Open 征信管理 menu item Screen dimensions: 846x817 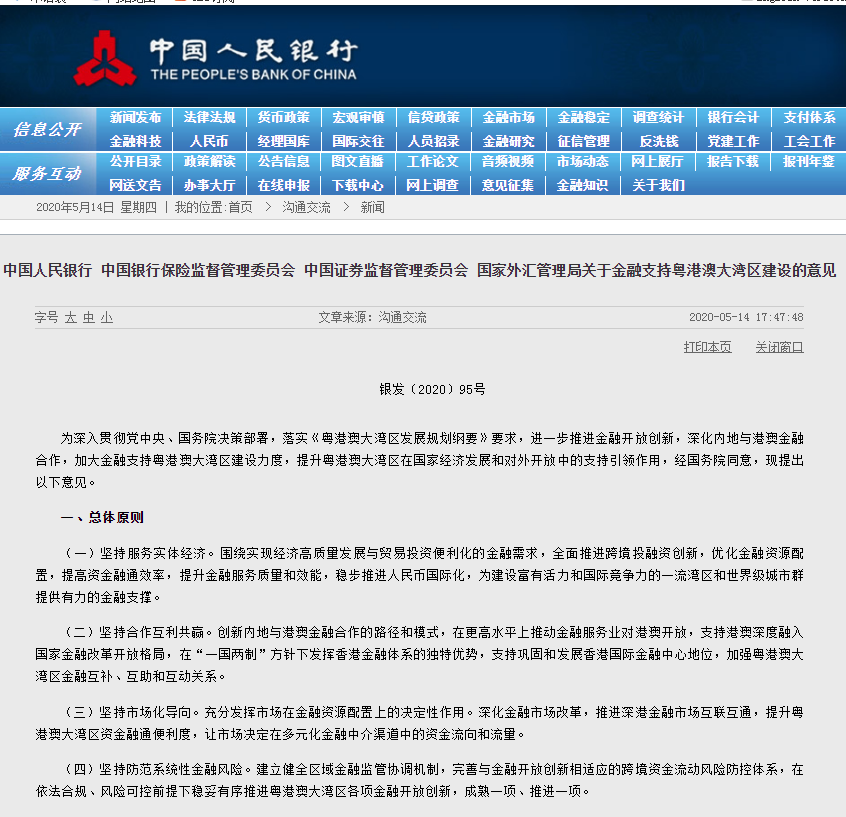click(583, 141)
